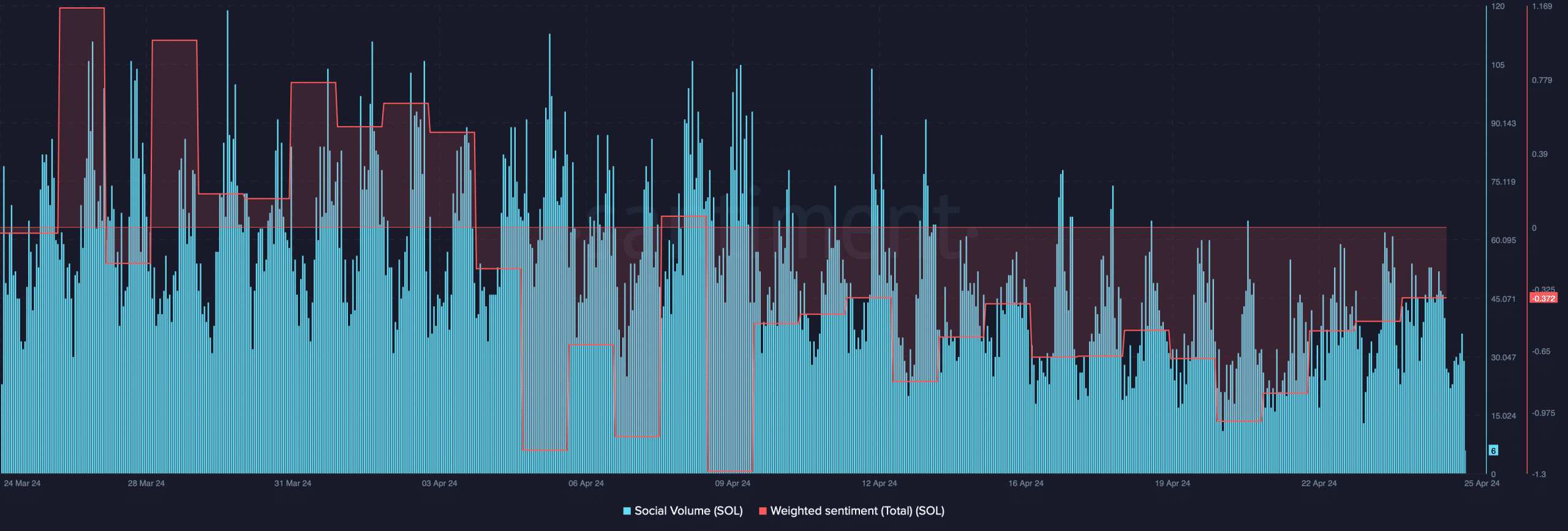Select the 06 Apr 24 date label
Image resolution: width=1568 pixels, height=531 pixels.
586,483
